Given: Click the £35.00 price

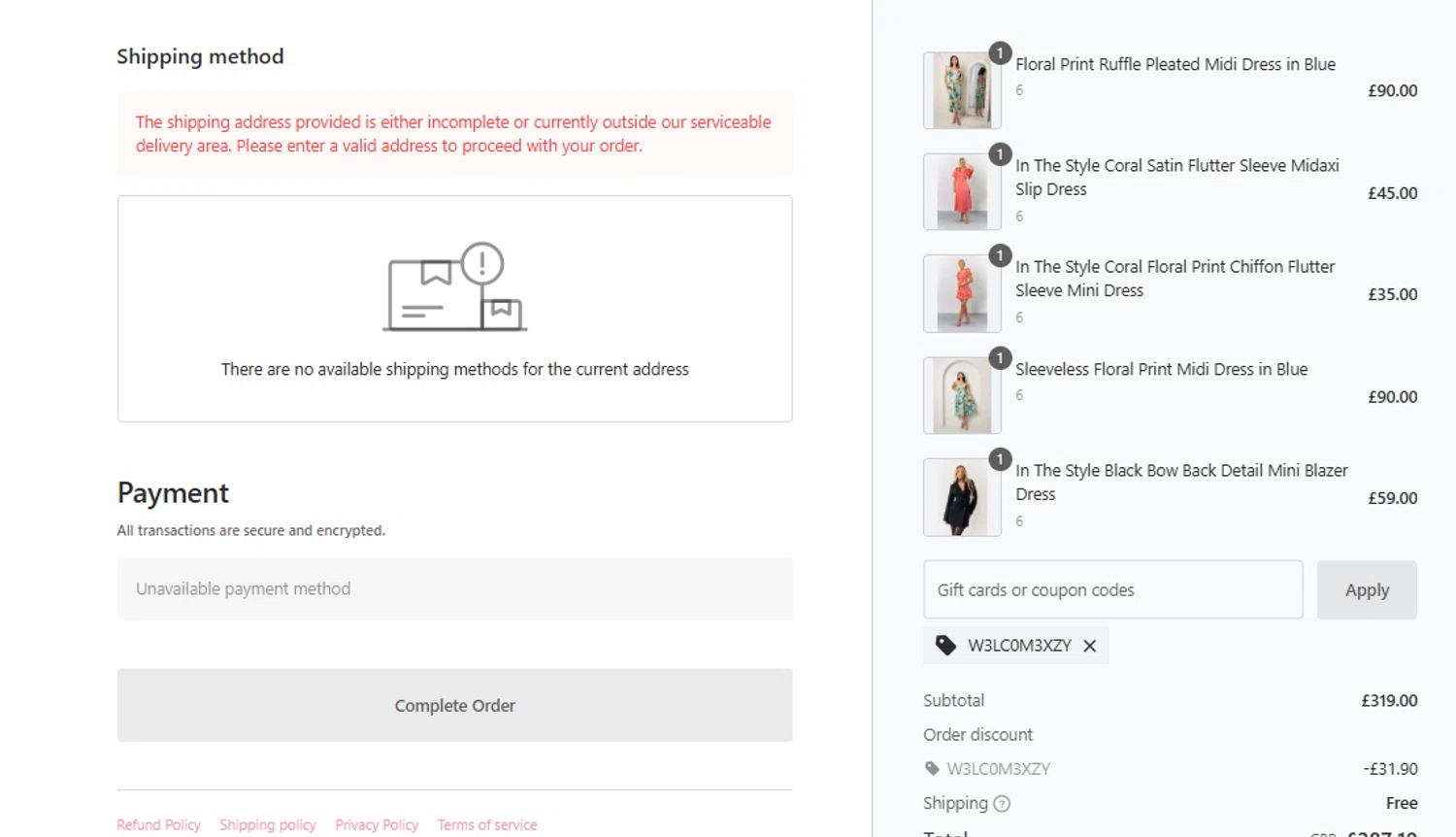Looking at the screenshot, I should pos(1392,294).
